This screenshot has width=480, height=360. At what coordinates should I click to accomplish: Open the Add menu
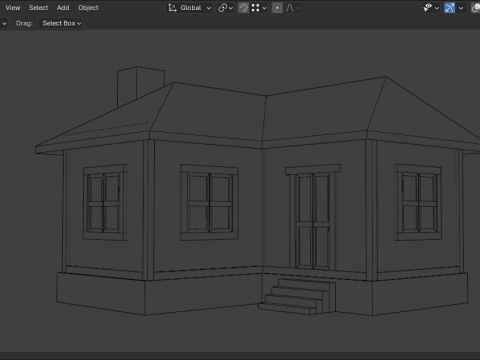click(x=63, y=8)
